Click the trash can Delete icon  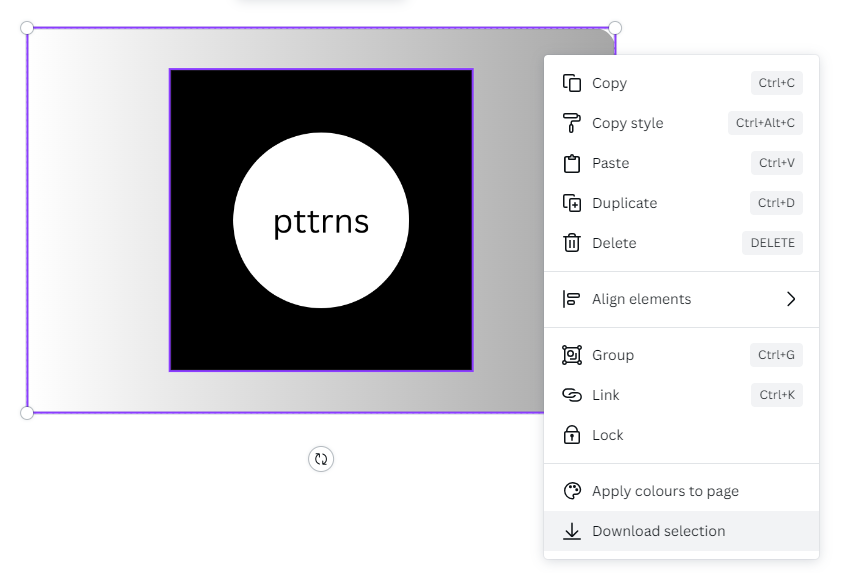click(x=572, y=243)
